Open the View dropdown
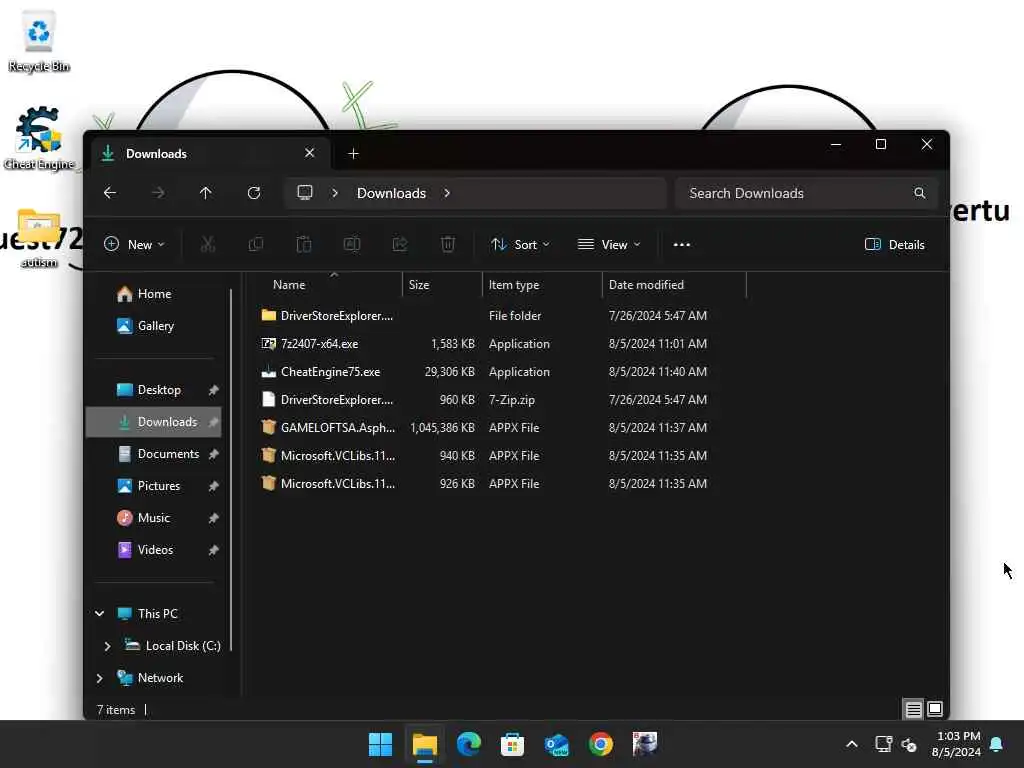 coord(609,244)
